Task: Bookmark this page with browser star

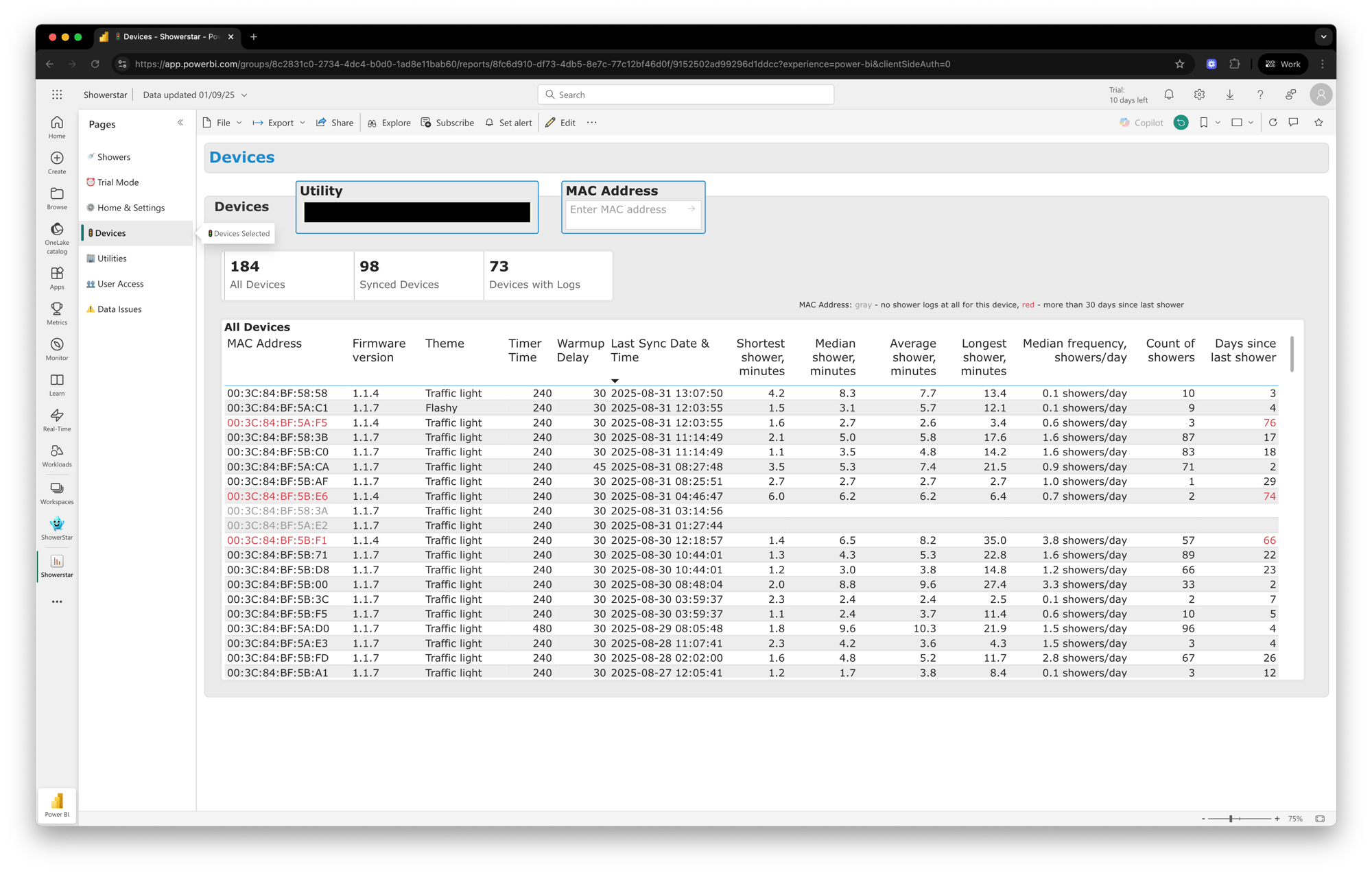Action: tap(1180, 64)
